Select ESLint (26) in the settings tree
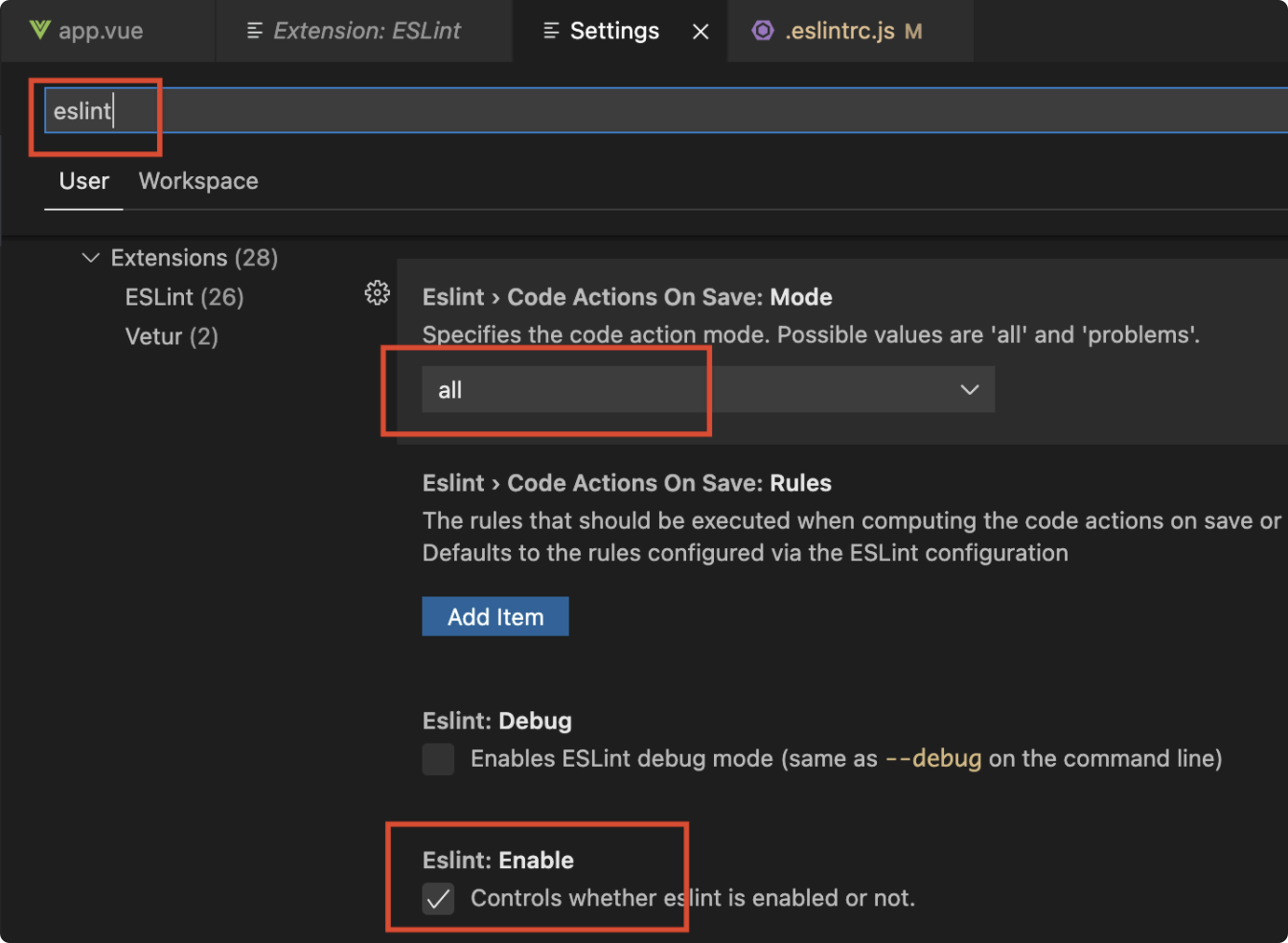The height and width of the screenshot is (943, 1288). point(184,297)
